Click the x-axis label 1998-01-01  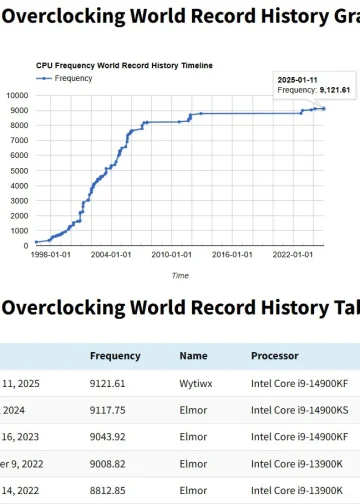51,255
